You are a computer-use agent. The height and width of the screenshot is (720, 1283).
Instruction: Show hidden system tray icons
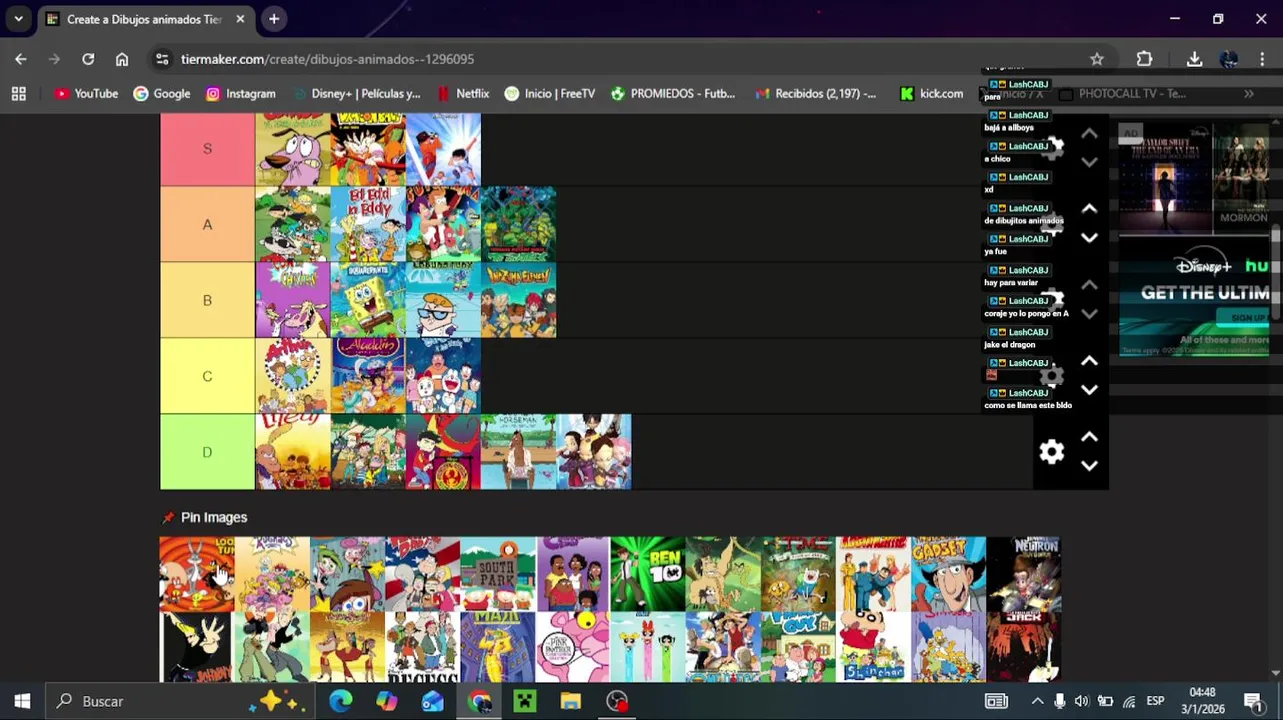pyautogui.click(x=1037, y=701)
